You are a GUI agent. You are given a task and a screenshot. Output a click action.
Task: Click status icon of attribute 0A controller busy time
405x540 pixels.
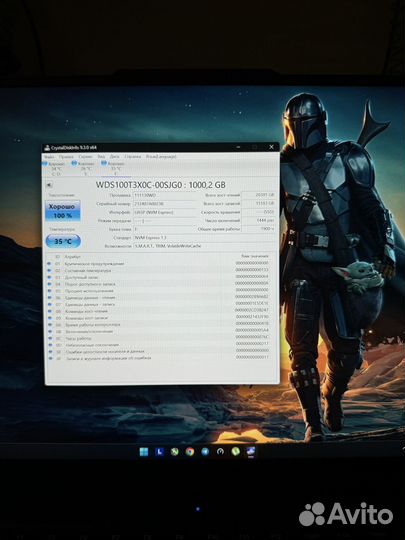click(50, 325)
